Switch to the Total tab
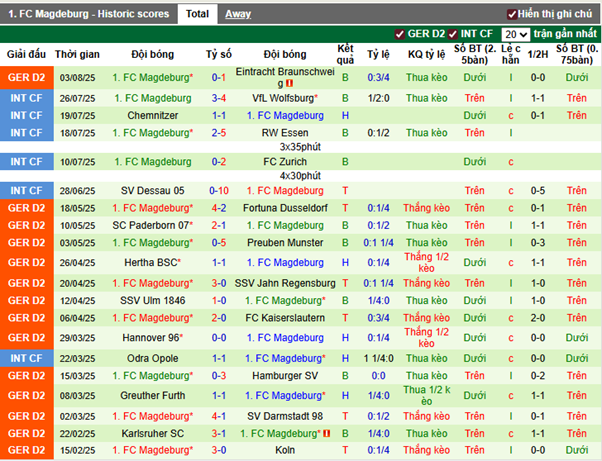 tap(197, 14)
